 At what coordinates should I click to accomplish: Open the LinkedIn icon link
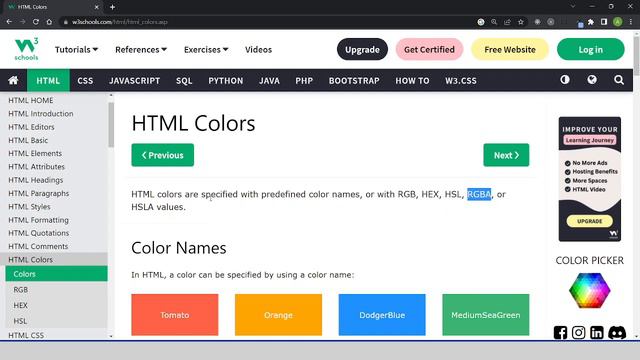(x=597, y=333)
